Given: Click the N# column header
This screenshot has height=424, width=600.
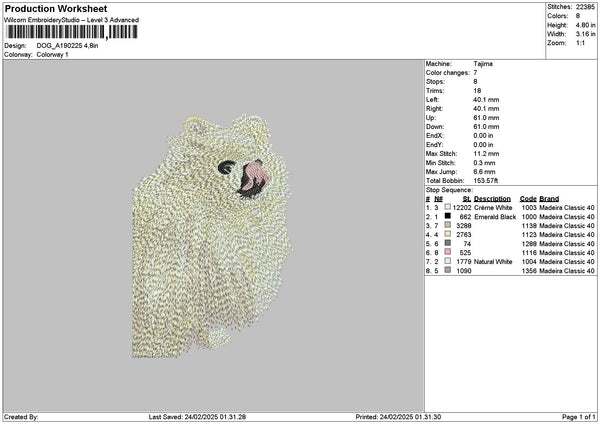Looking at the screenshot, I should (436, 198).
